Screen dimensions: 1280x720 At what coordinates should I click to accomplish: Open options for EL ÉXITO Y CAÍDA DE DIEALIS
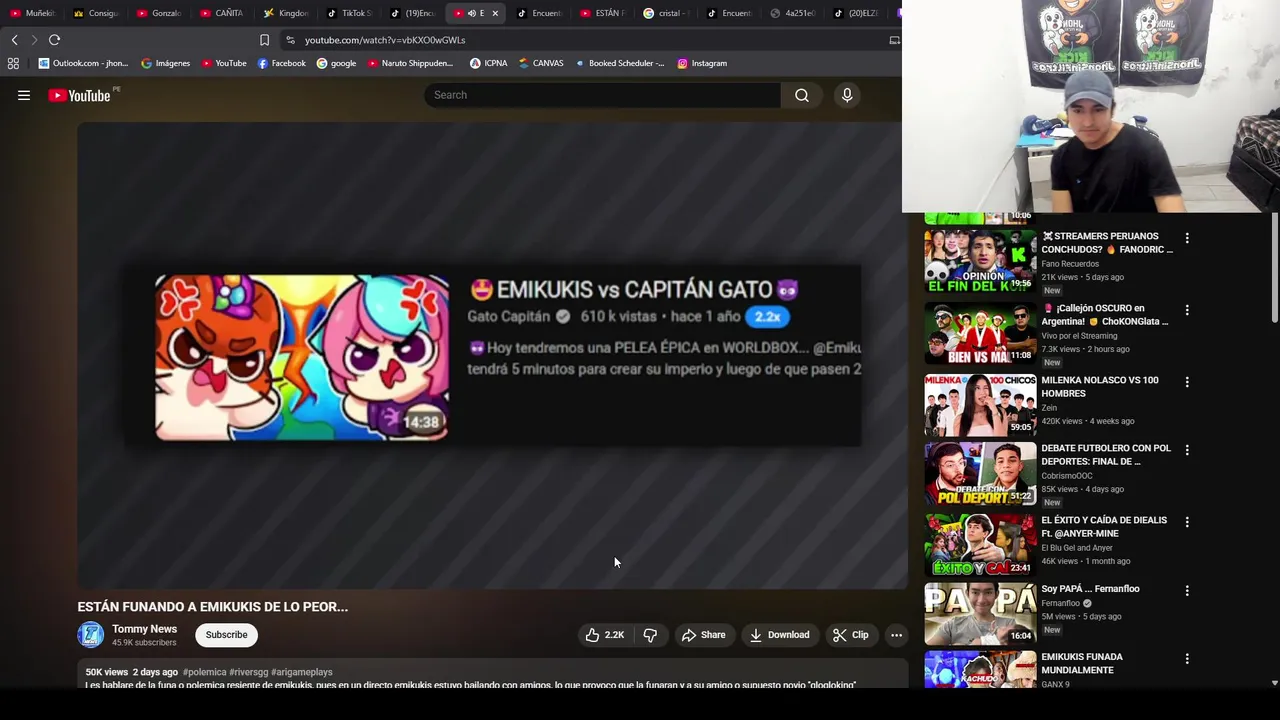1187,522
